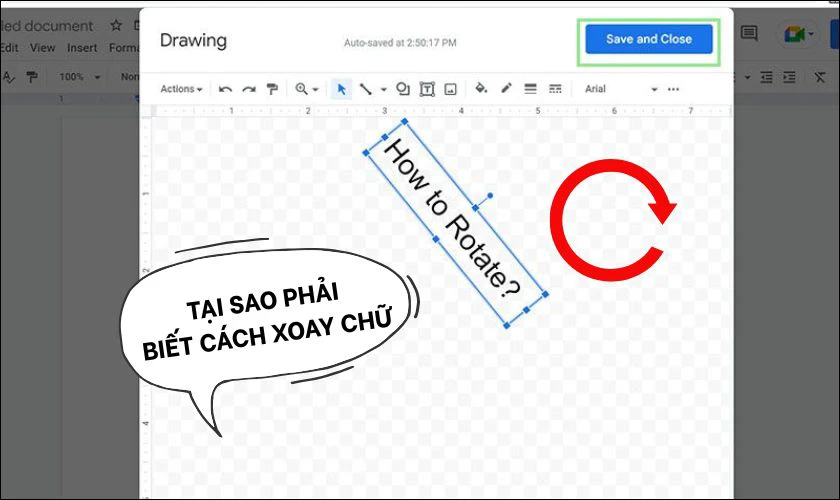Undo the last drawing action
The width and height of the screenshot is (840, 500).
point(225,89)
